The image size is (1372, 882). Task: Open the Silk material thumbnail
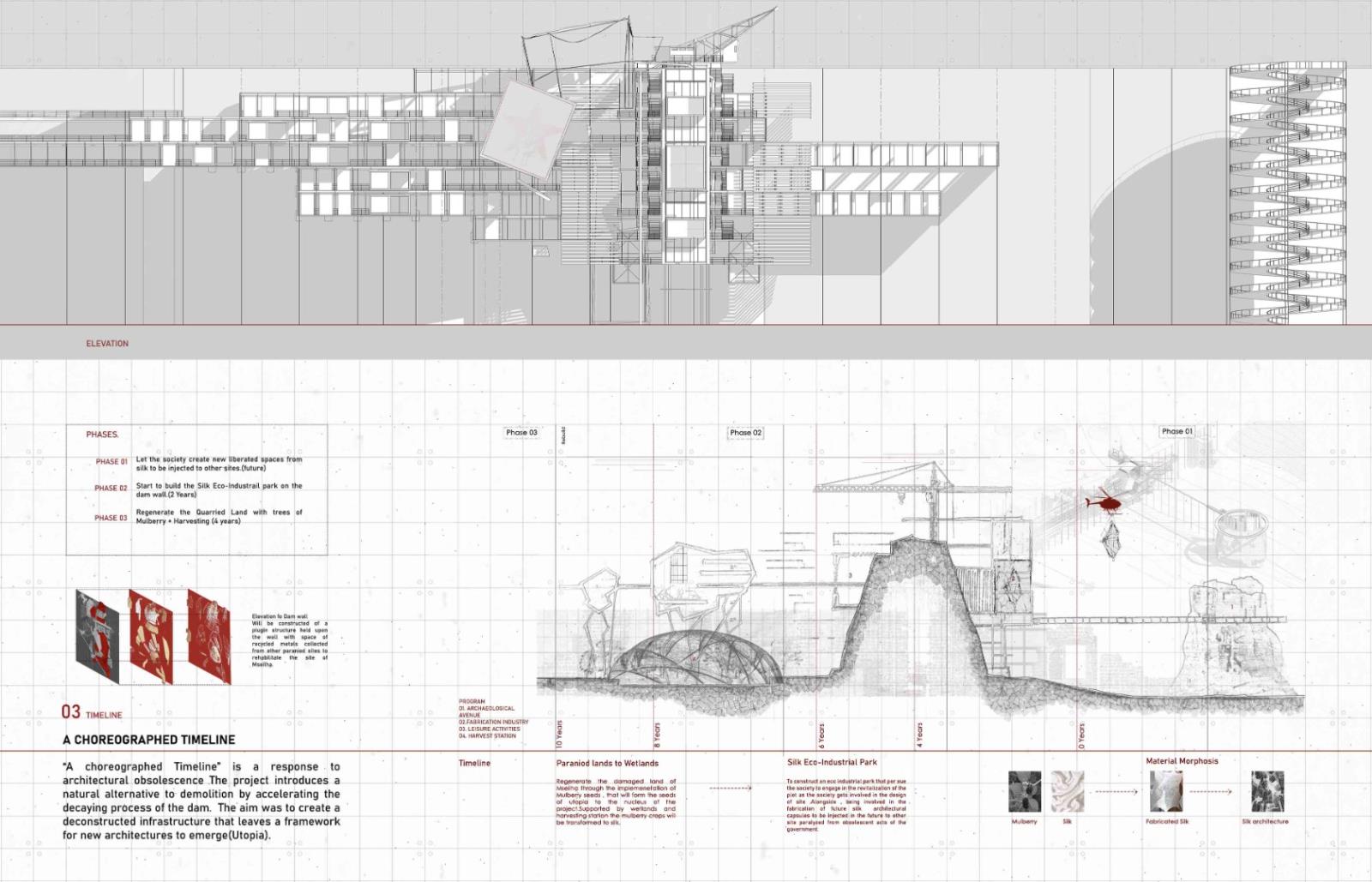point(1067,791)
